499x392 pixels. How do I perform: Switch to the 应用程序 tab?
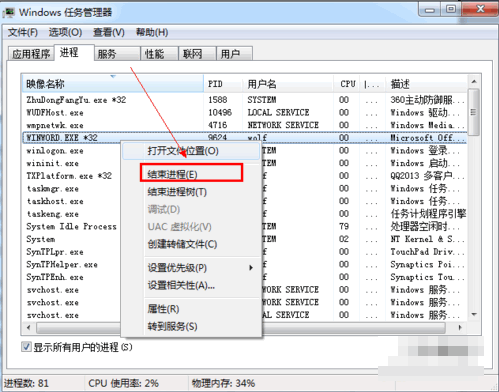pos(31,54)
